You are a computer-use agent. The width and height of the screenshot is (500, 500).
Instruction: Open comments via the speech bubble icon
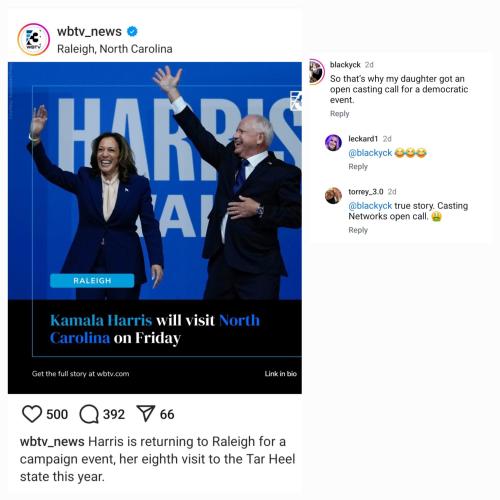click(89, 414)
